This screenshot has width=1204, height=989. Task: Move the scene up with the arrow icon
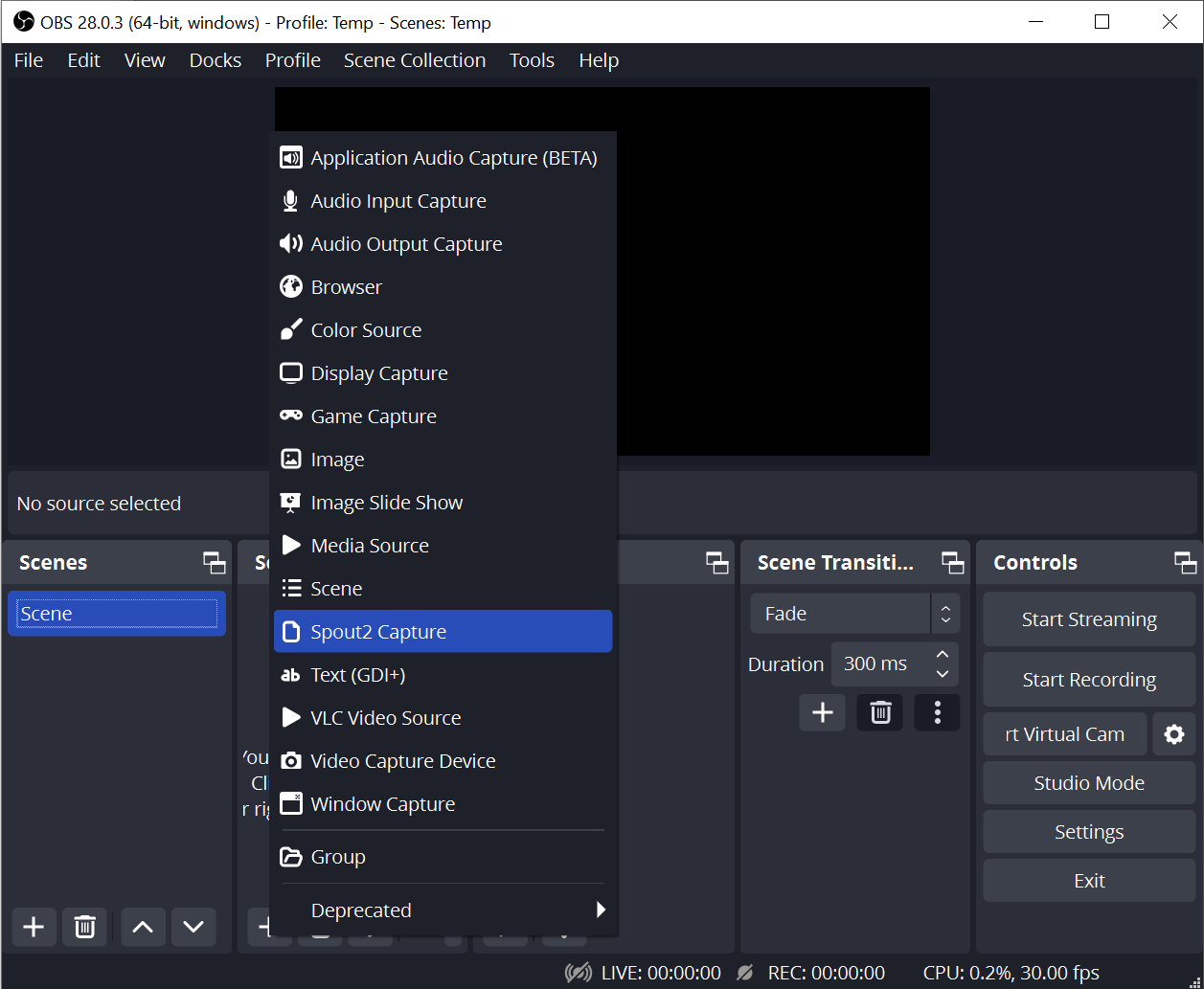coord(142,927)
